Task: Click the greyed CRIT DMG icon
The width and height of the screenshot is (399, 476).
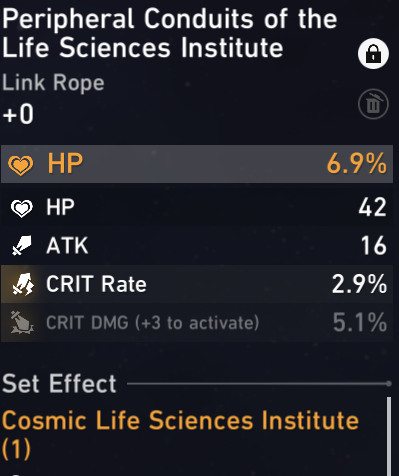Action: [22, 323]
